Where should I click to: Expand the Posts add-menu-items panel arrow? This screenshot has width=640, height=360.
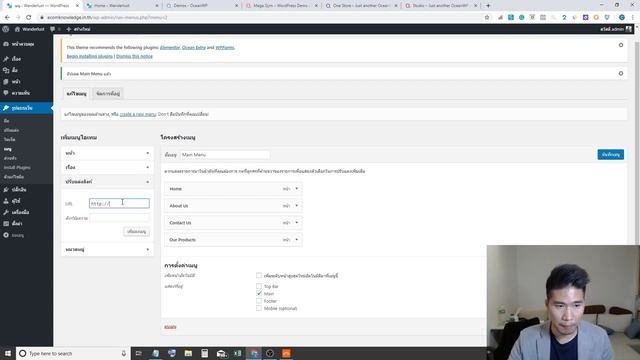pyautogui.click(x=148, y=167)
